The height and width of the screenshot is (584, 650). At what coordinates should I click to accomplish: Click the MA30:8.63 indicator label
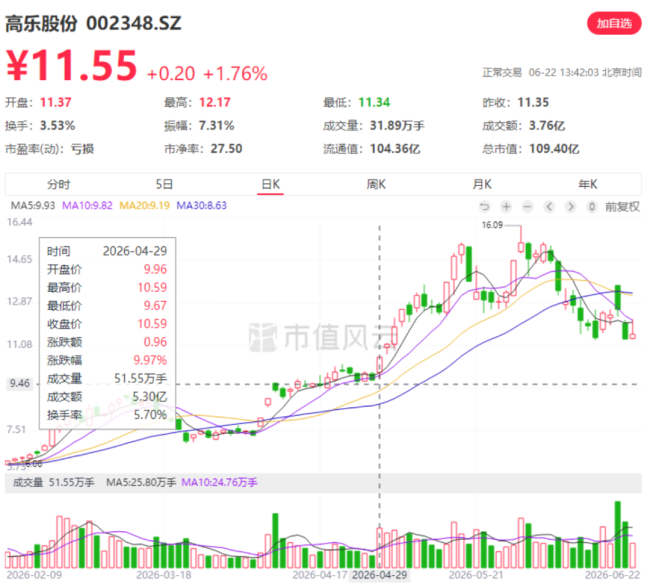[201, 206]
